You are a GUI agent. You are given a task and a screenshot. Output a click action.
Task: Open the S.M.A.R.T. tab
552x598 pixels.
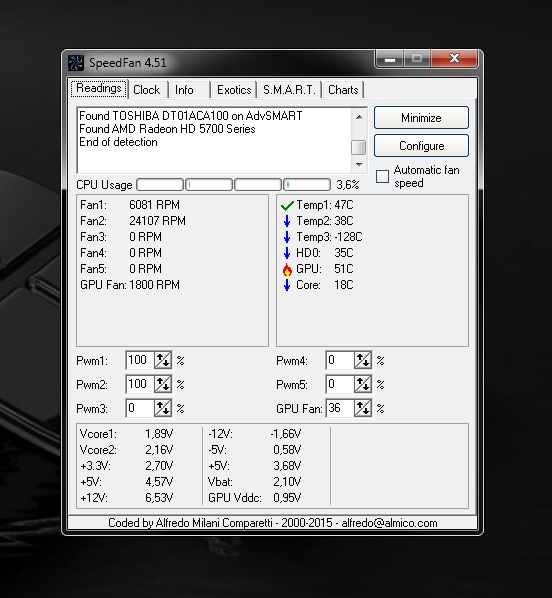tap(289, 90)
